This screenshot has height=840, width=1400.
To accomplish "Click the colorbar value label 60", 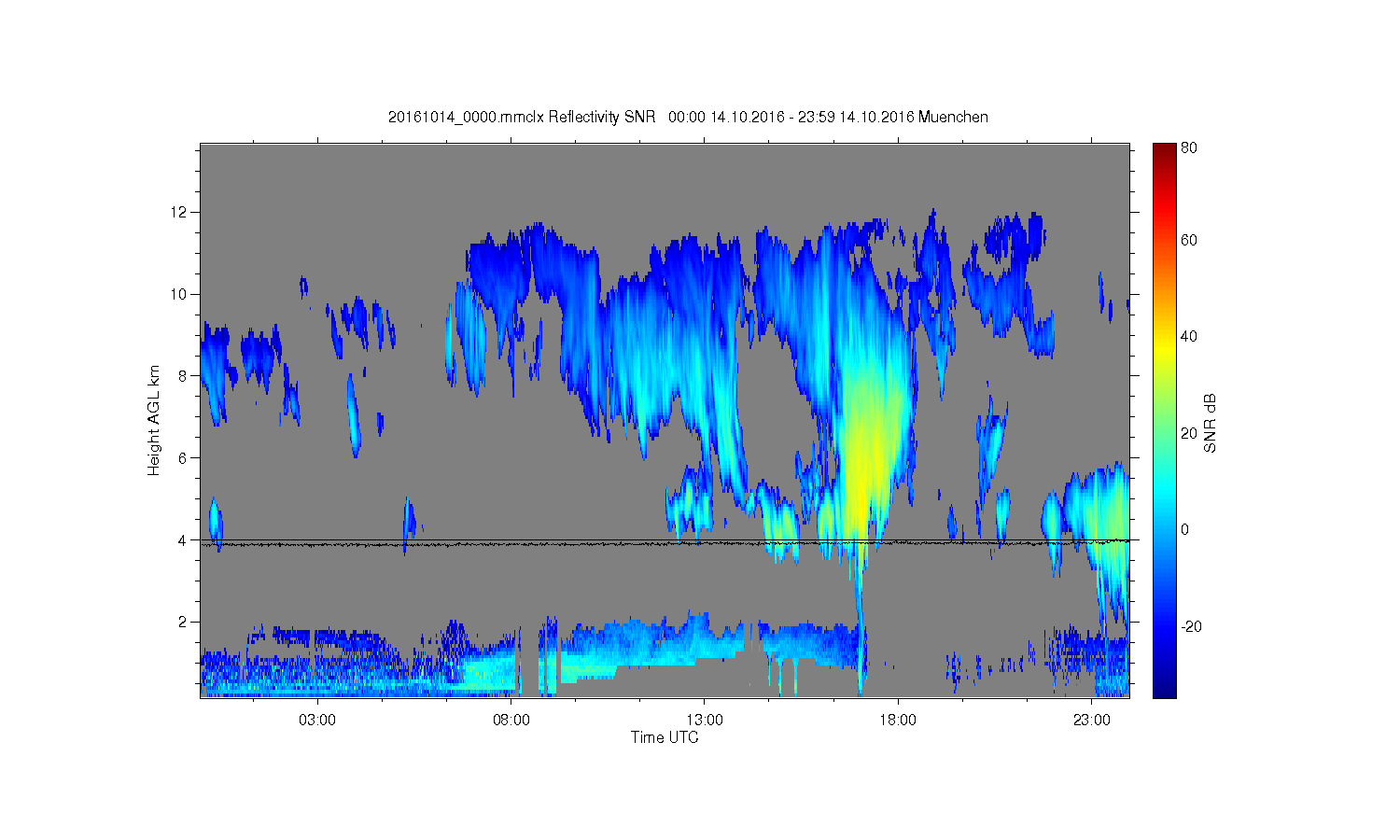I will 1188,241.
